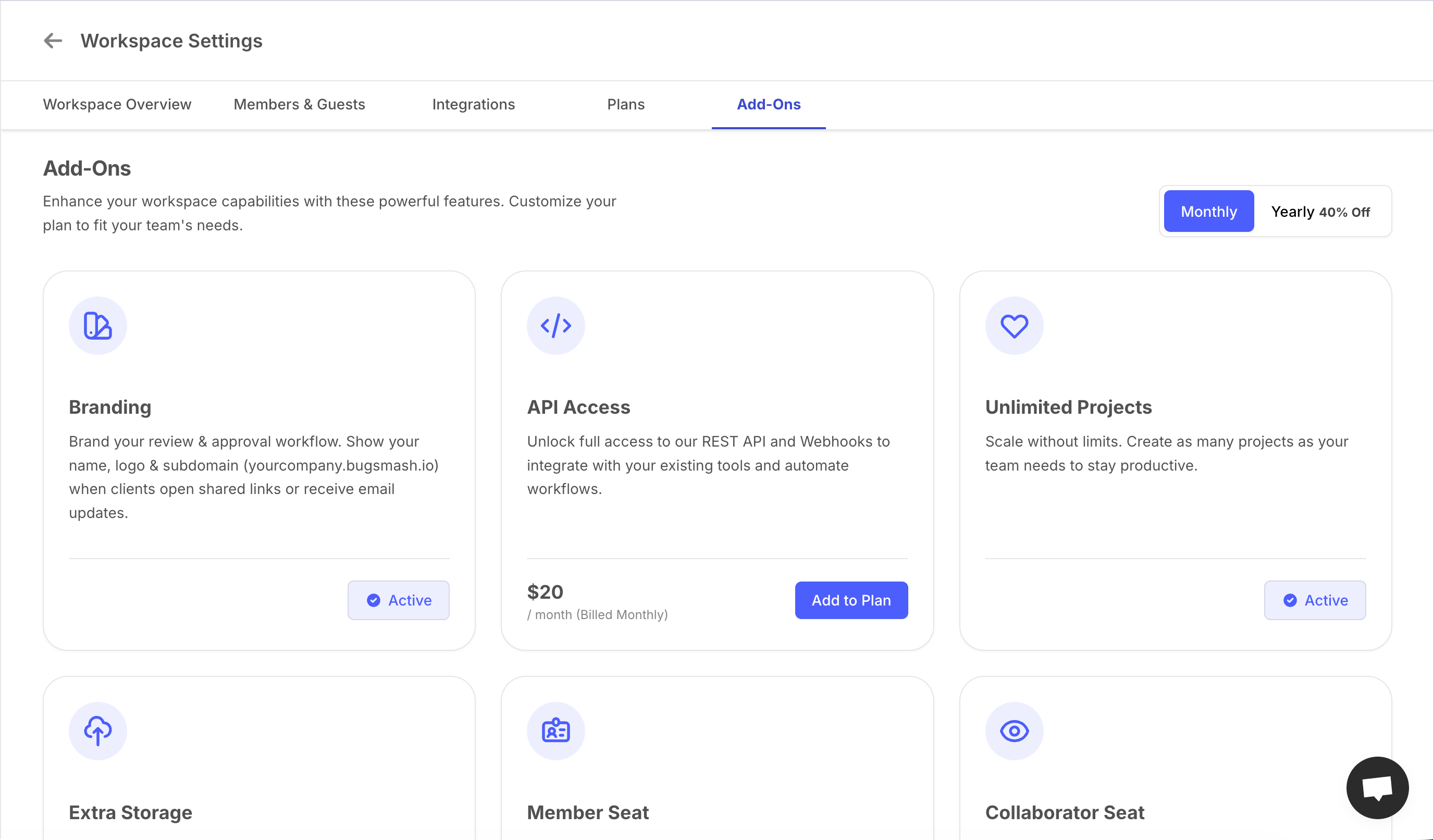Click the Extra Storage card title
This screenshot has height=840, width=1433.
[x=130, y=813]
